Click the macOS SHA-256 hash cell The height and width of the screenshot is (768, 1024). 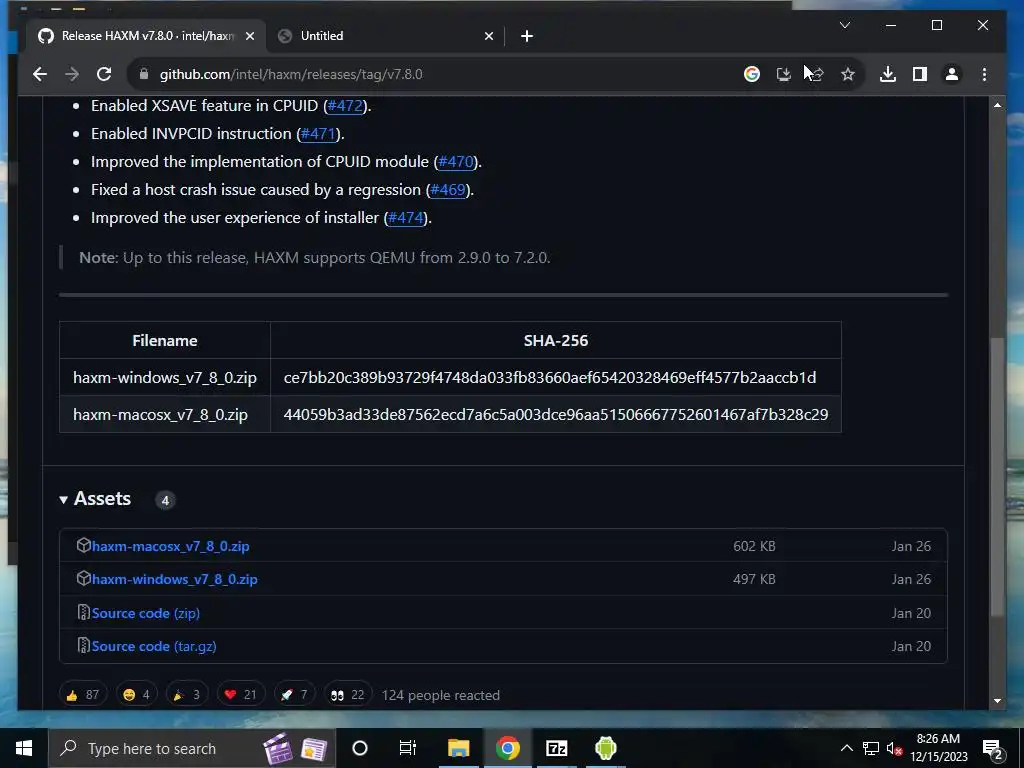pyautogui.click(x=556, y=415)
